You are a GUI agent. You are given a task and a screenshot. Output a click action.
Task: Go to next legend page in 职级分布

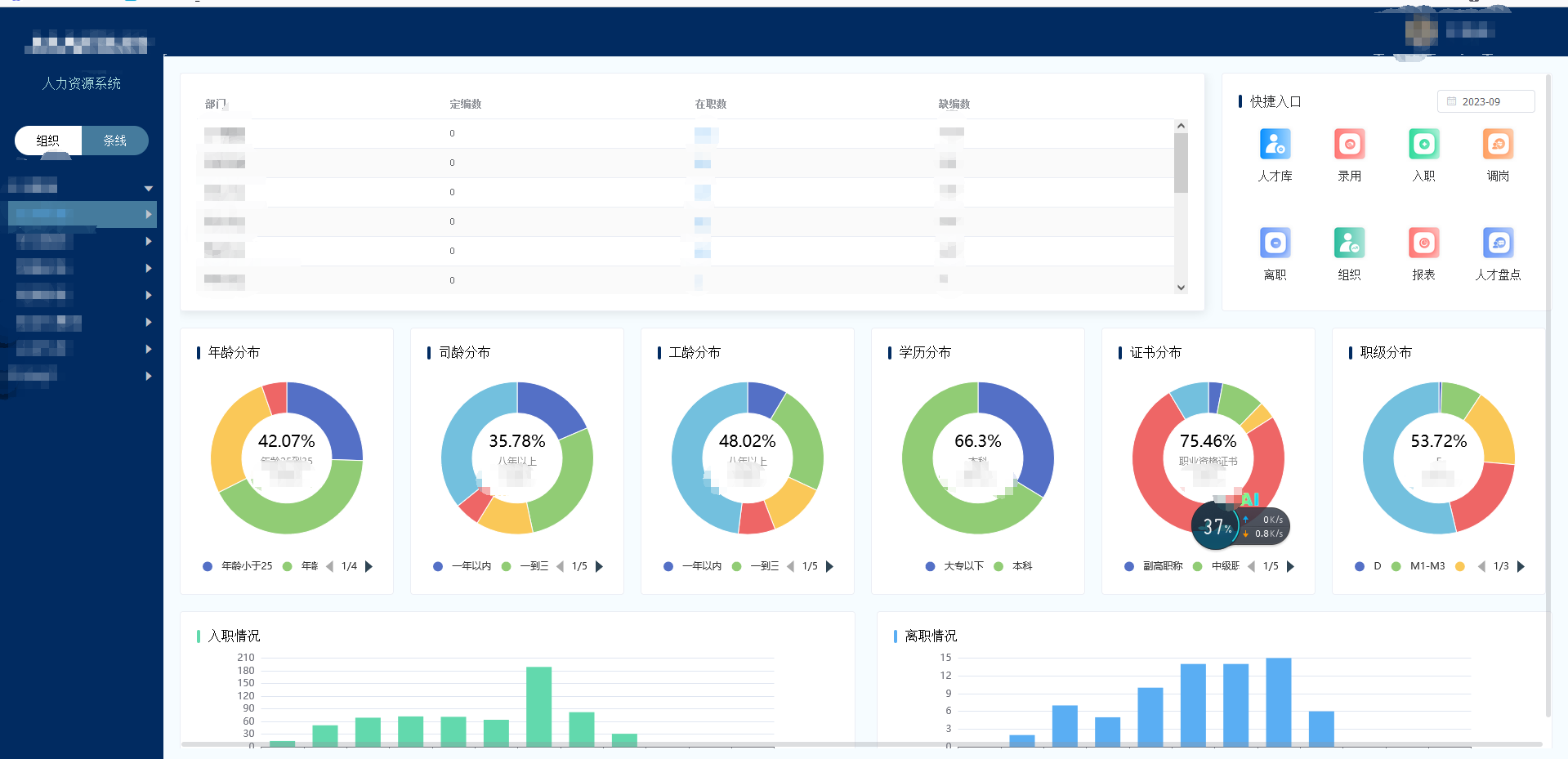(1521, 566)
